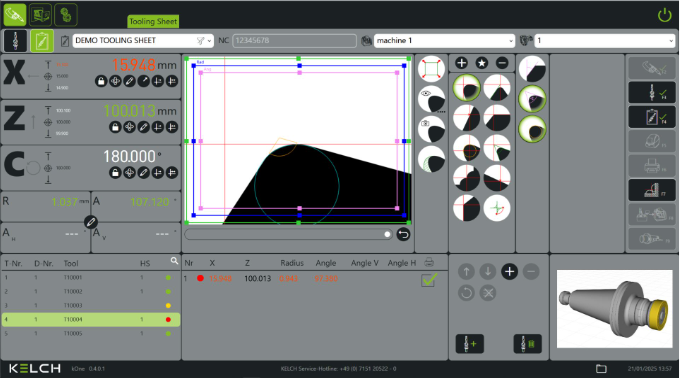Viewport: 680px width, 390px height.
Task: Toggle the C axis lock
Action: click(x=115, y=173)
